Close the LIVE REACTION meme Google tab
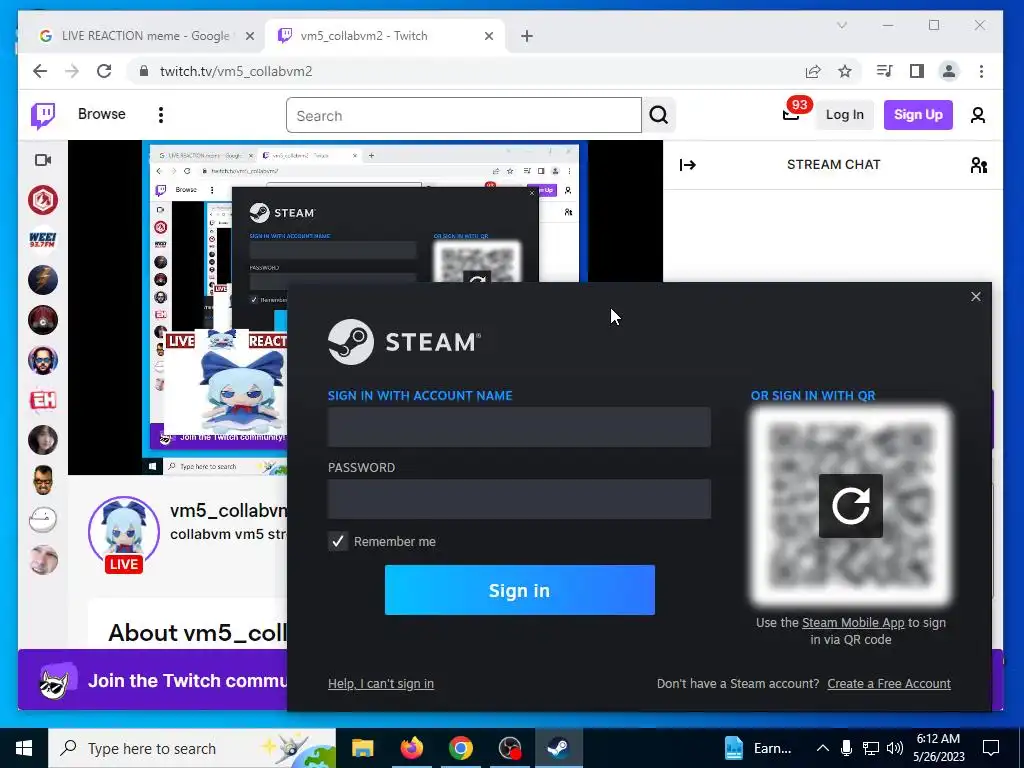This screenshot has width=1024, height=768. tap(249, 36)
